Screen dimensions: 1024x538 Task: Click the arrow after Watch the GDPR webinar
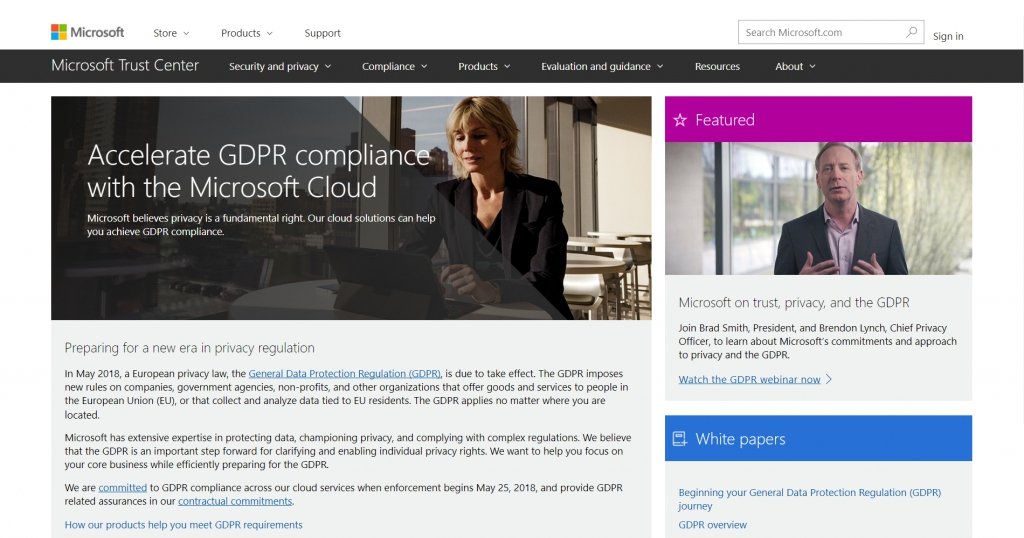829,379
